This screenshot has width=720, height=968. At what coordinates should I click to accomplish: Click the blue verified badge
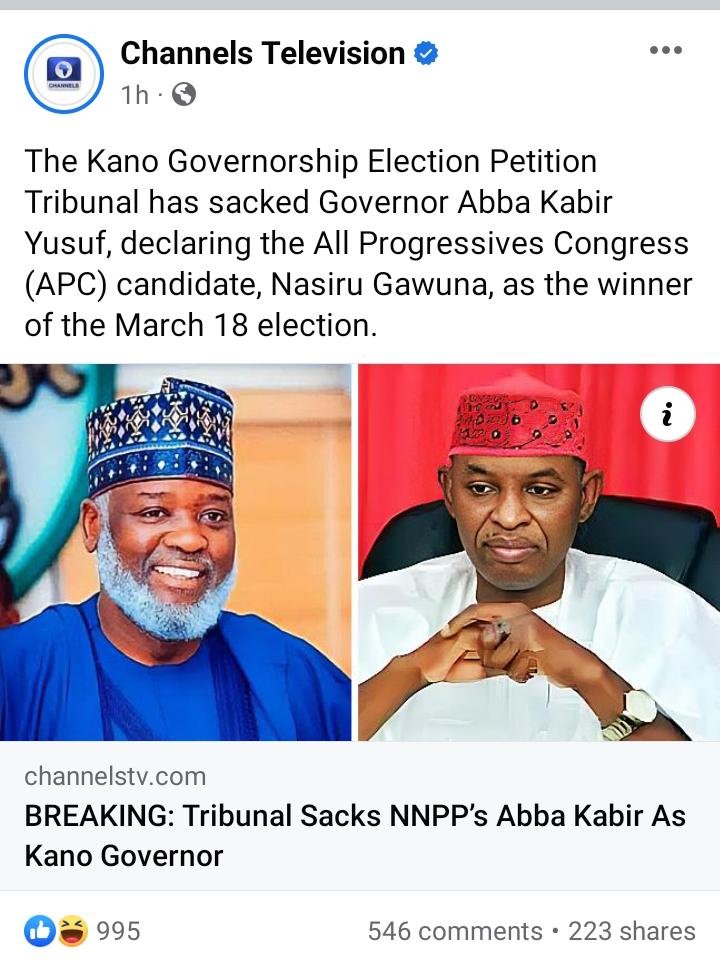coord(425,54)
